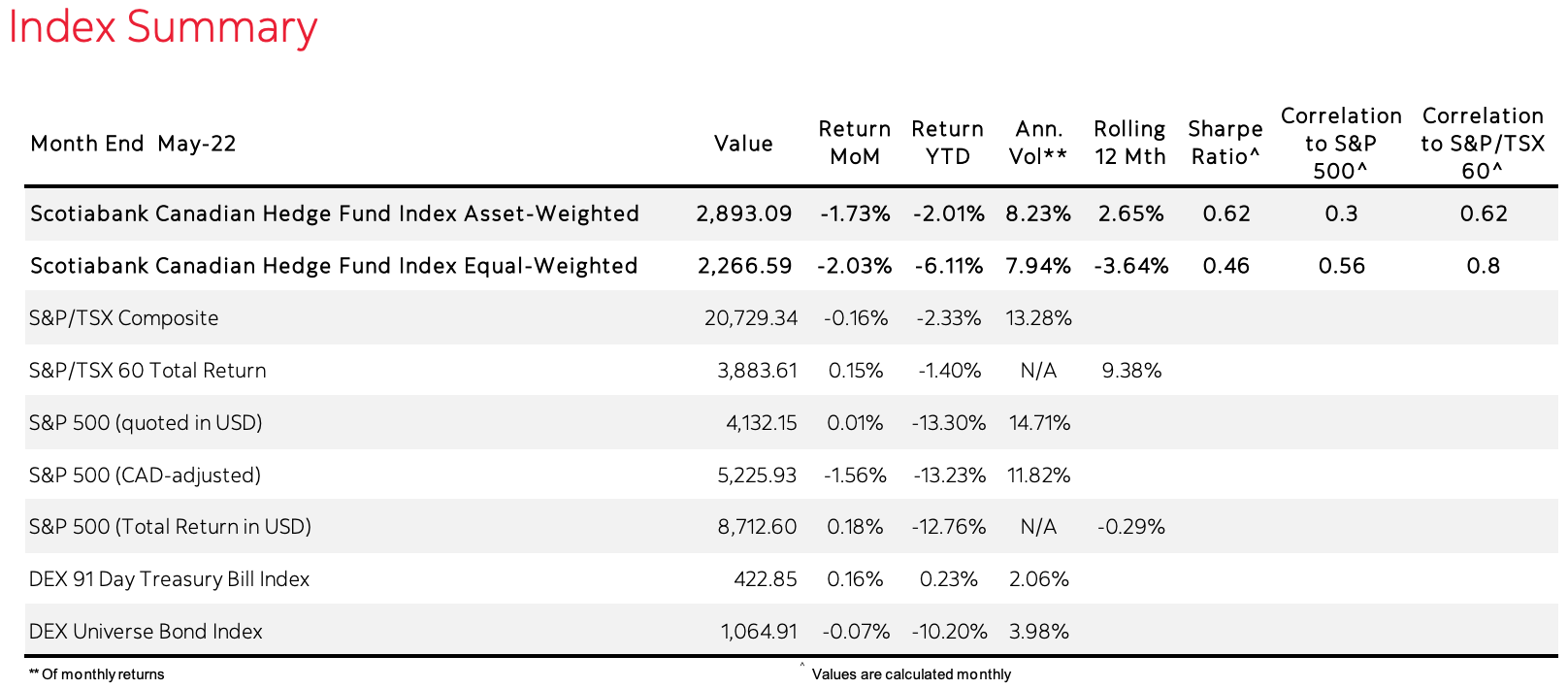Click the Correlation to S&P/TSX 60 header
This screenshot has height=689, width=1568.
pos(1483,144)
